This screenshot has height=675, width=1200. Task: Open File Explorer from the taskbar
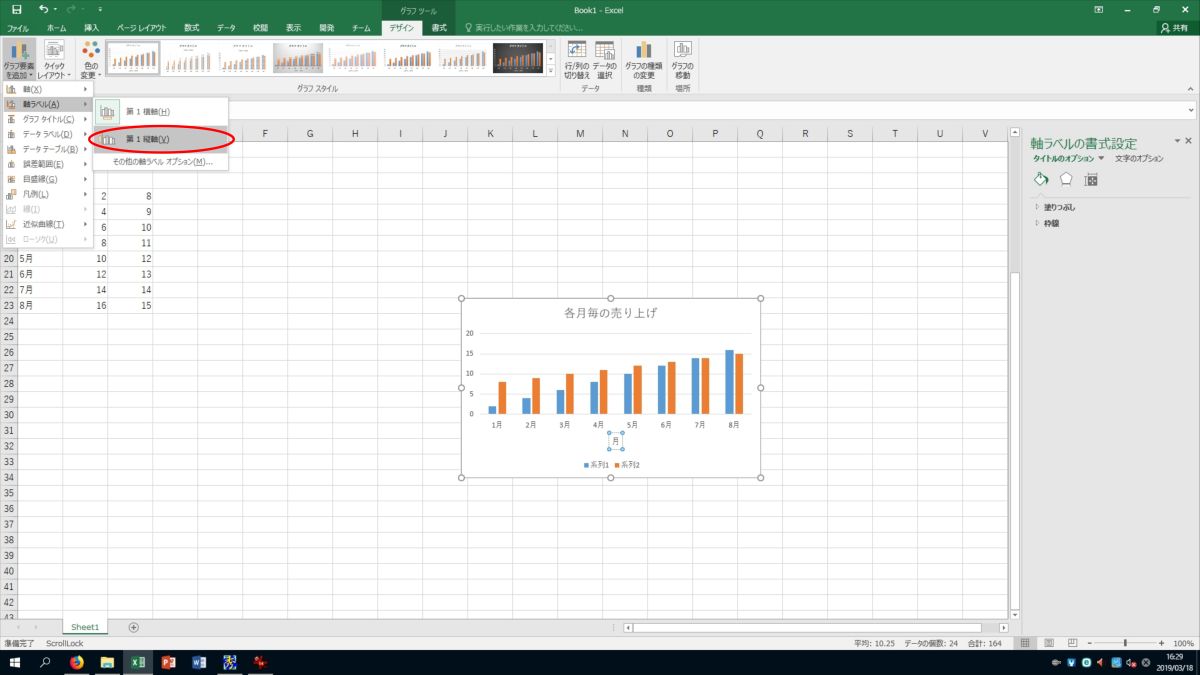[x=107, y=662]
